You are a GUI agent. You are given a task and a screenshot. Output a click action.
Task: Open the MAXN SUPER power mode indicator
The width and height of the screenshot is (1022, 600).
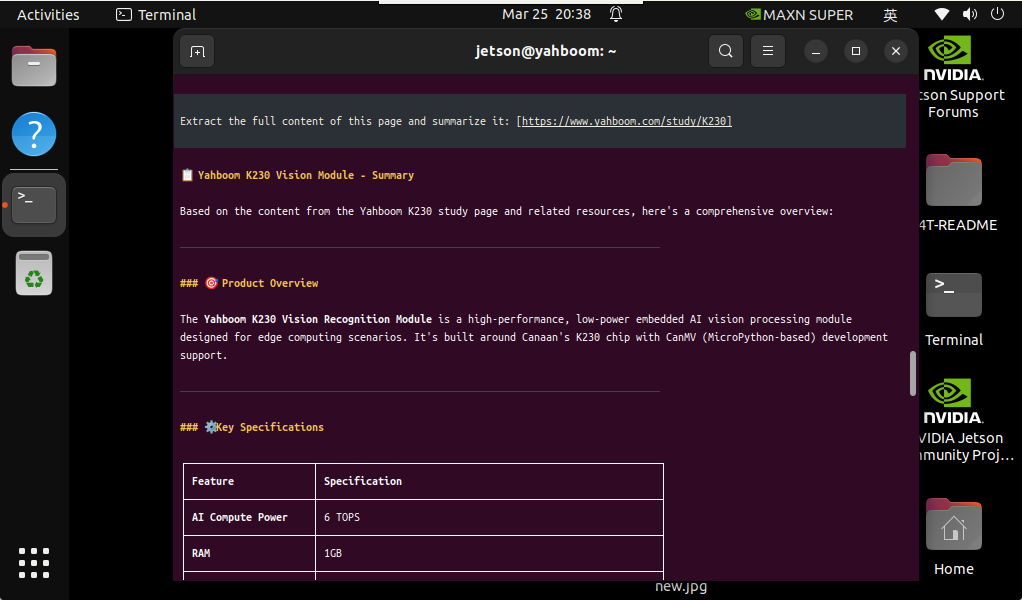click(x=798, y=15)
